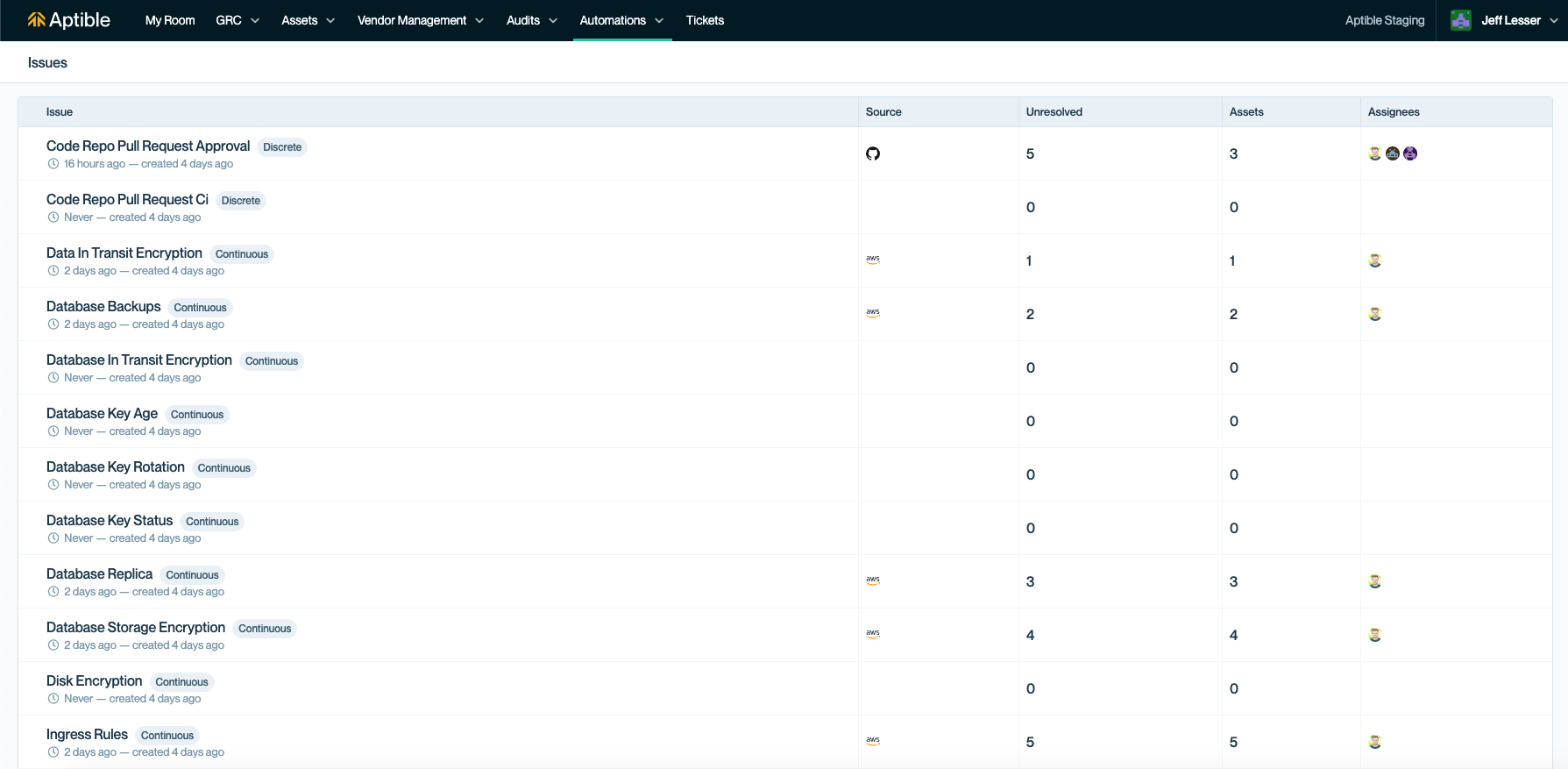Image resolution: width=1568 pixels, height=769 pixels.
Task: Expand the Assets menu chevron
Action: click(330, 21)
